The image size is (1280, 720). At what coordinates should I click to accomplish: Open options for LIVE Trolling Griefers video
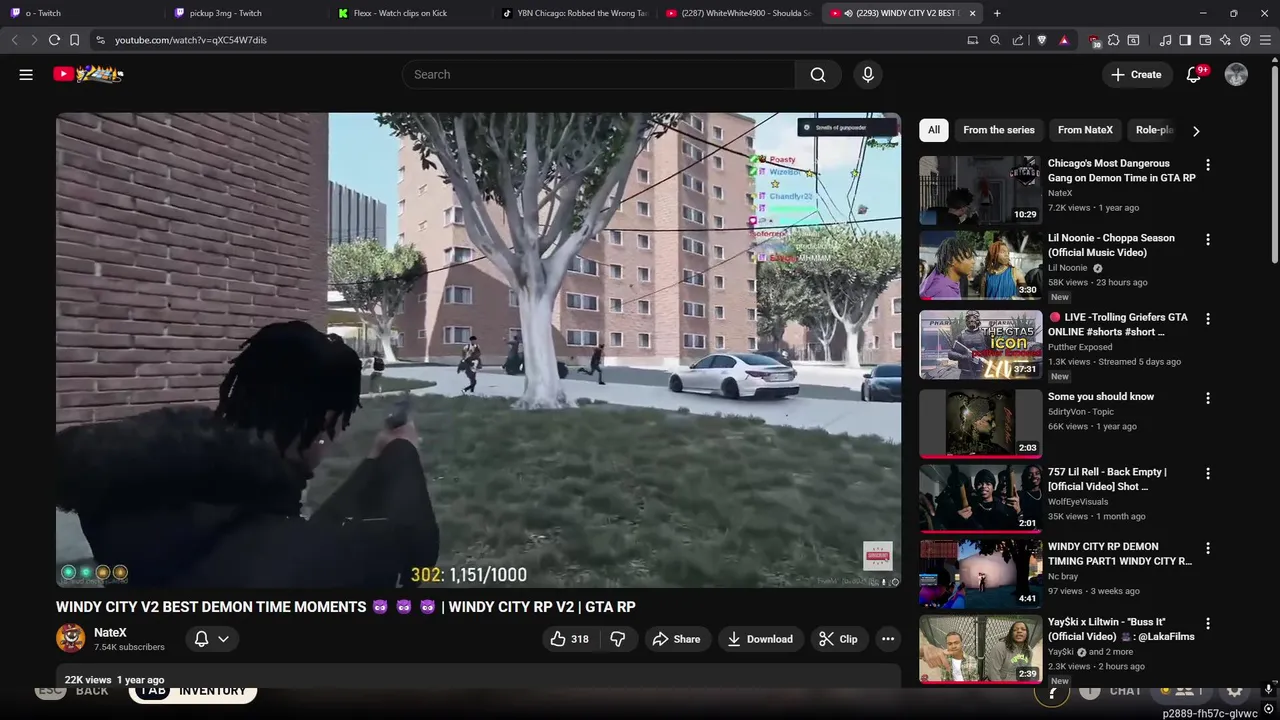pyautogui.click(x=1208, y=319)
